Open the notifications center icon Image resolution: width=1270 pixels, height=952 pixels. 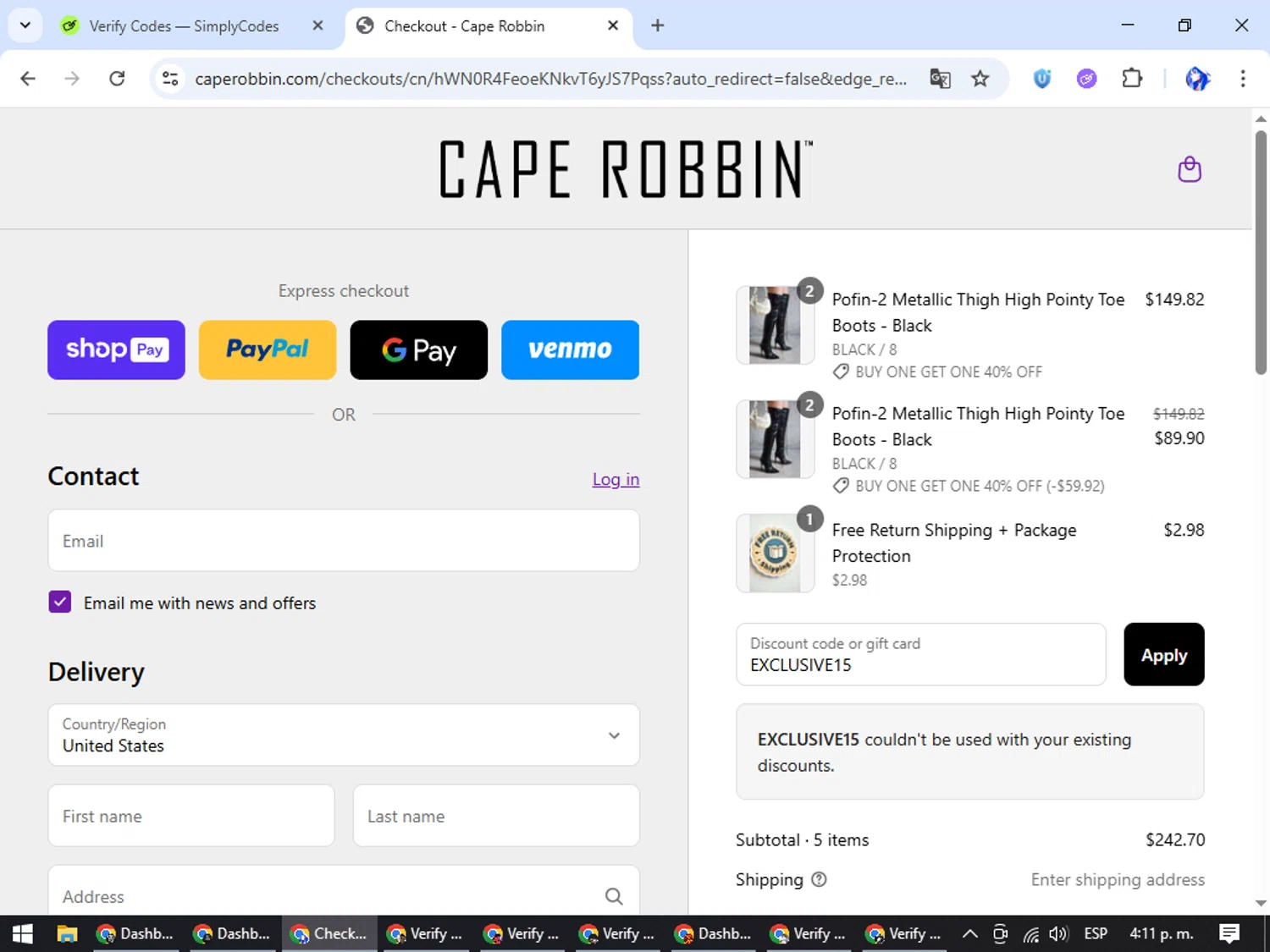1229,933
